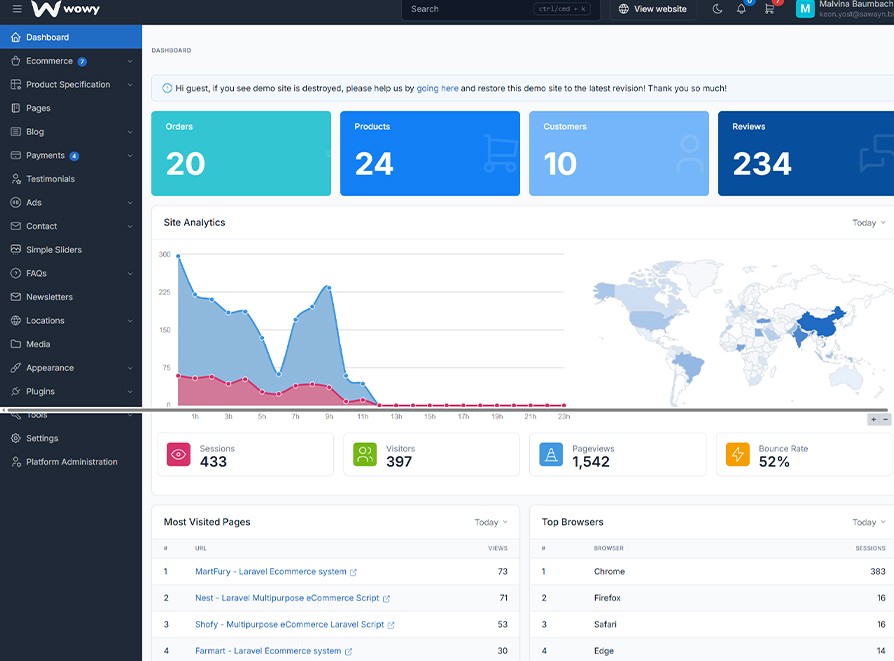Click the Sessions eye icon
894x661 pixels.
179,455
